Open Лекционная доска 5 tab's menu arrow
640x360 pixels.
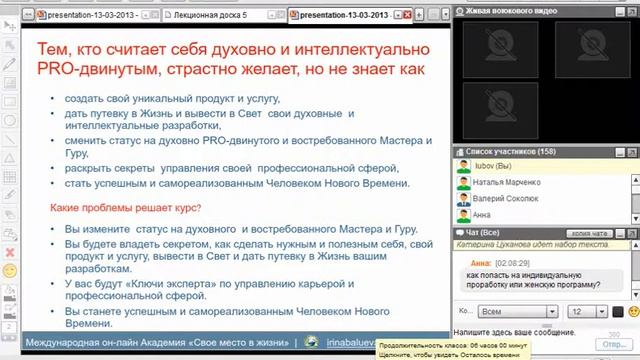tap(271, 15)
